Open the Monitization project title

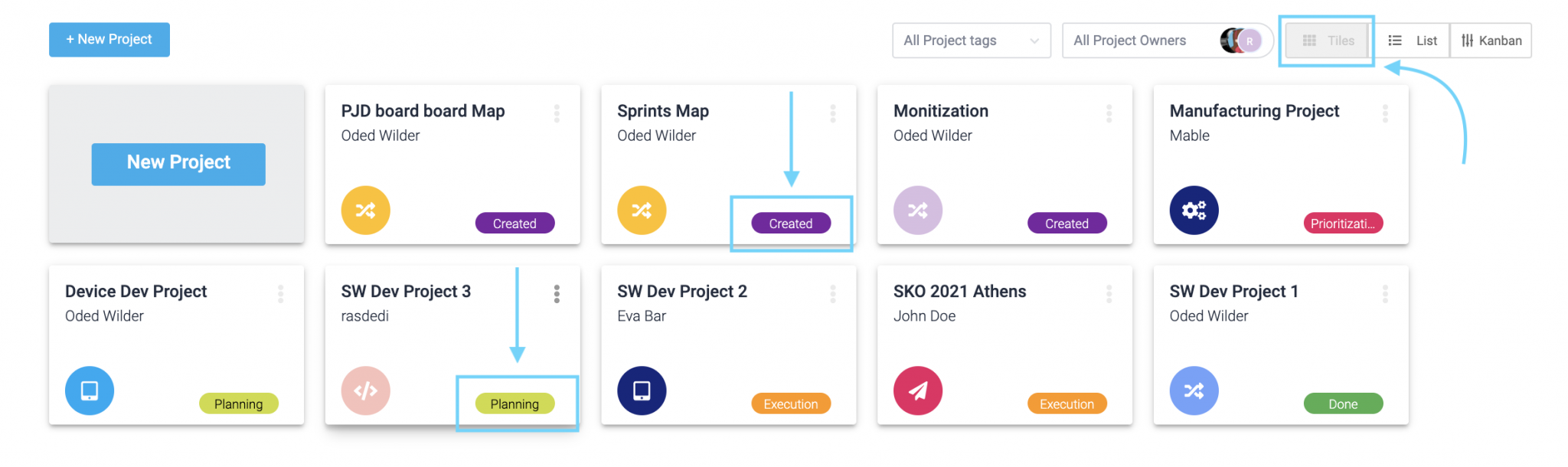click(x=941, y=111)
